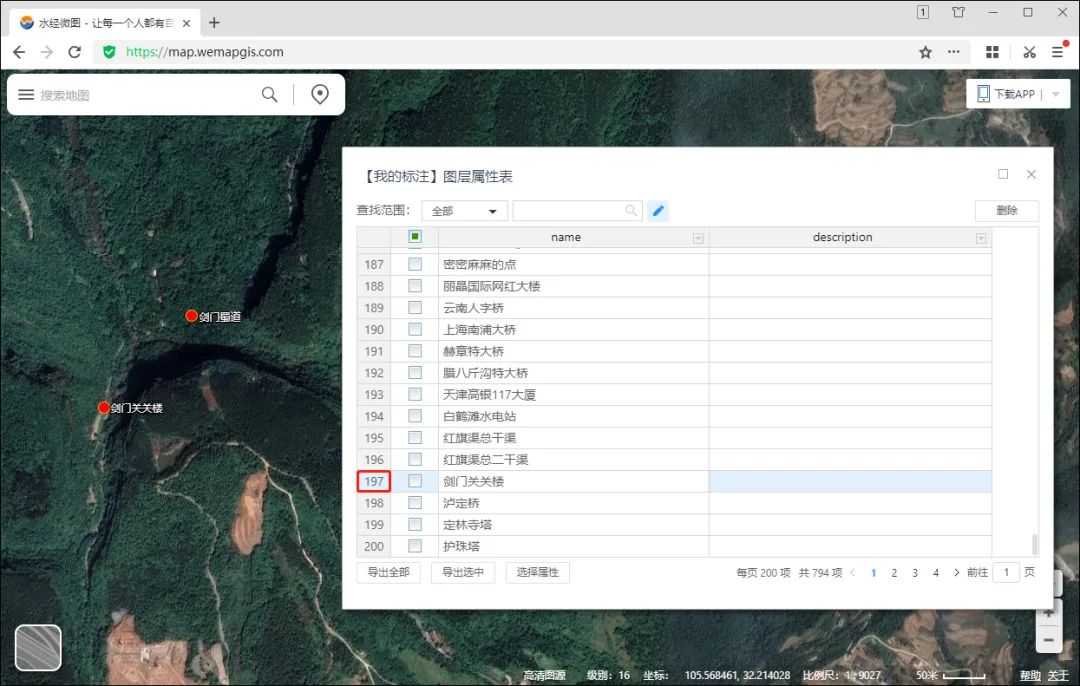Open the 帮助 help link

(1030, 676)
